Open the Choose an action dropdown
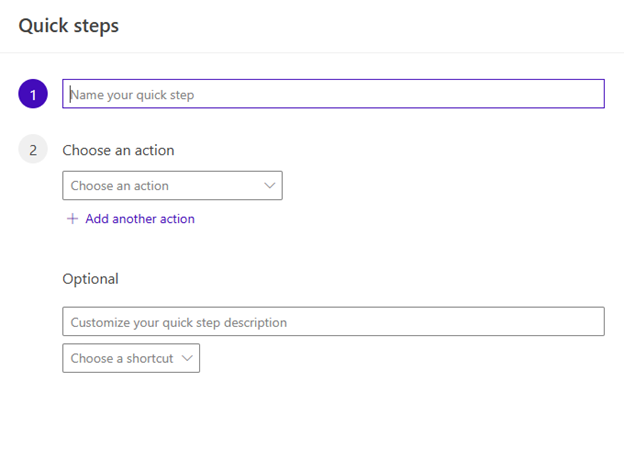This screenshot has height=449, width=624. tap(172, 185)
